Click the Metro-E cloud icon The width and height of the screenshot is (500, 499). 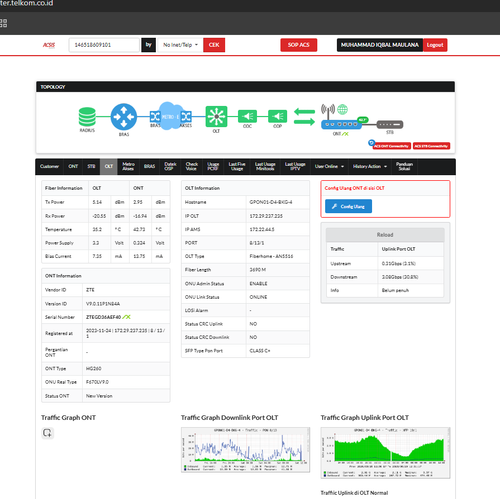point(170,116)
